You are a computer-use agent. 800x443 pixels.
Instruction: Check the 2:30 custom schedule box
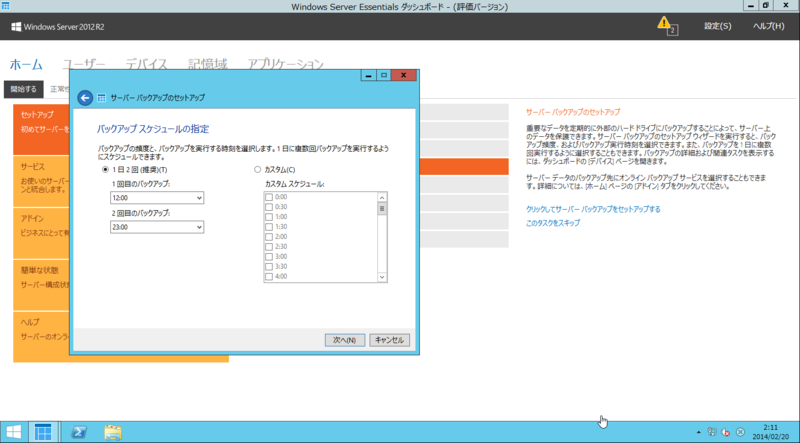click(x=269, y=247)
